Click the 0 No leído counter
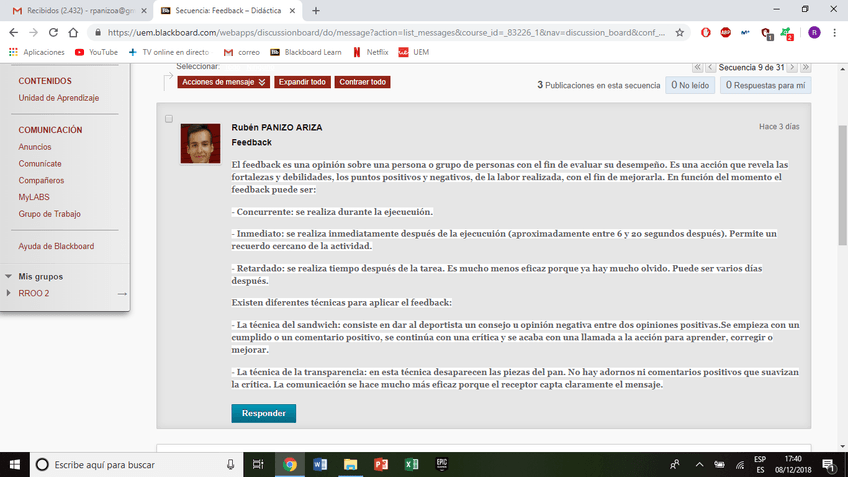848x477 pixels. tap(690, 85)
